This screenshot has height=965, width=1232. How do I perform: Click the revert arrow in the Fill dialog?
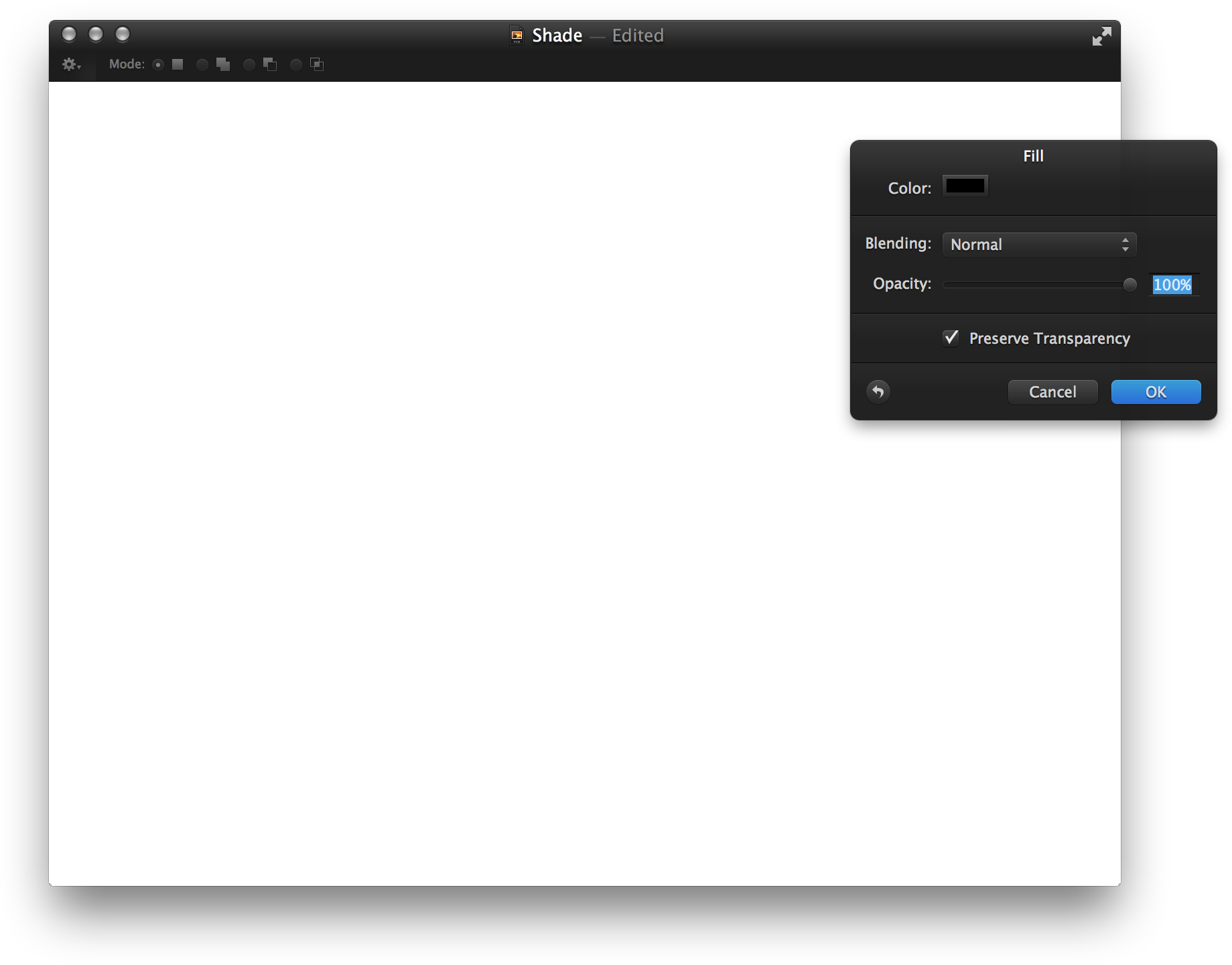tap(878, 391)
